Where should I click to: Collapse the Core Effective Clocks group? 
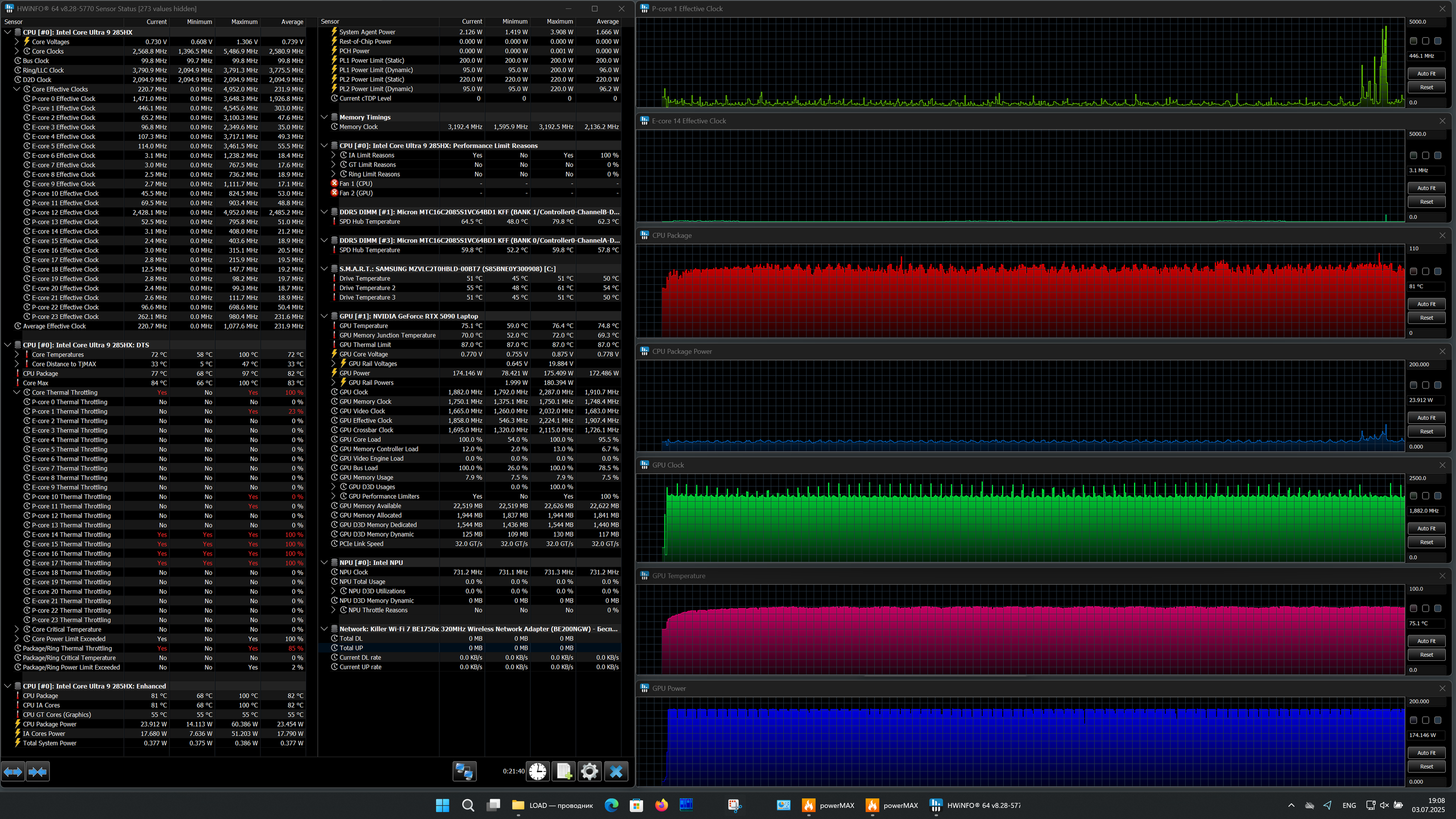(x=17, y=89)
